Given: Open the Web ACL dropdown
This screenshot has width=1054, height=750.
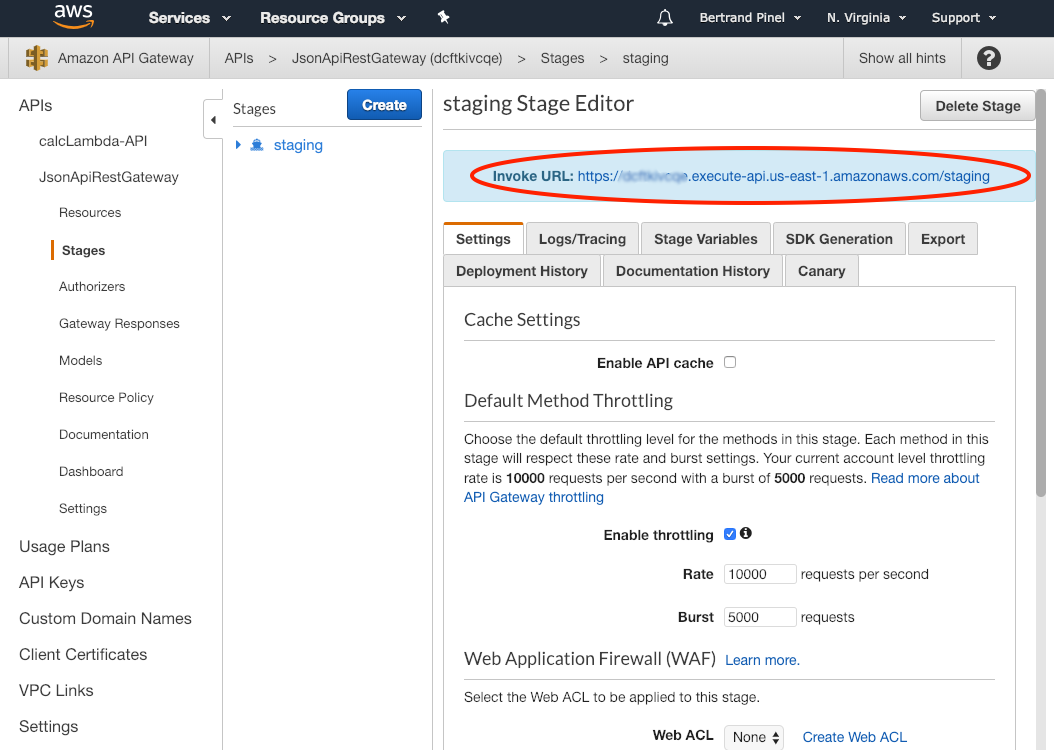Looking at the screenshot, I should pos(753,737).
